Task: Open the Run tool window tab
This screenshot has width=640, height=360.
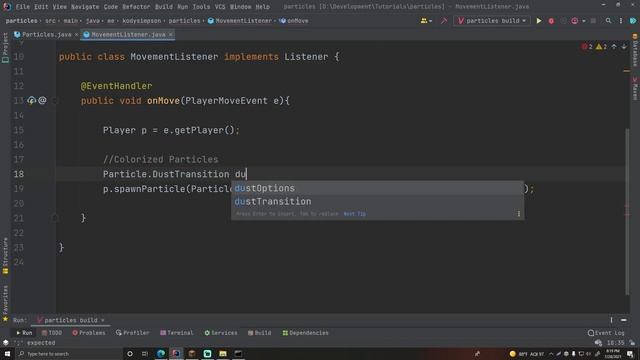Action: [x=24, y=333]
